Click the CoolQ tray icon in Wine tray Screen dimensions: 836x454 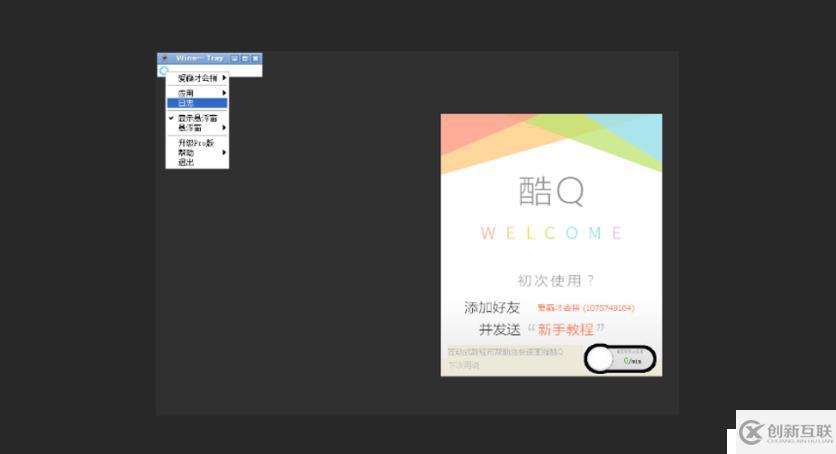pos(164,70)
